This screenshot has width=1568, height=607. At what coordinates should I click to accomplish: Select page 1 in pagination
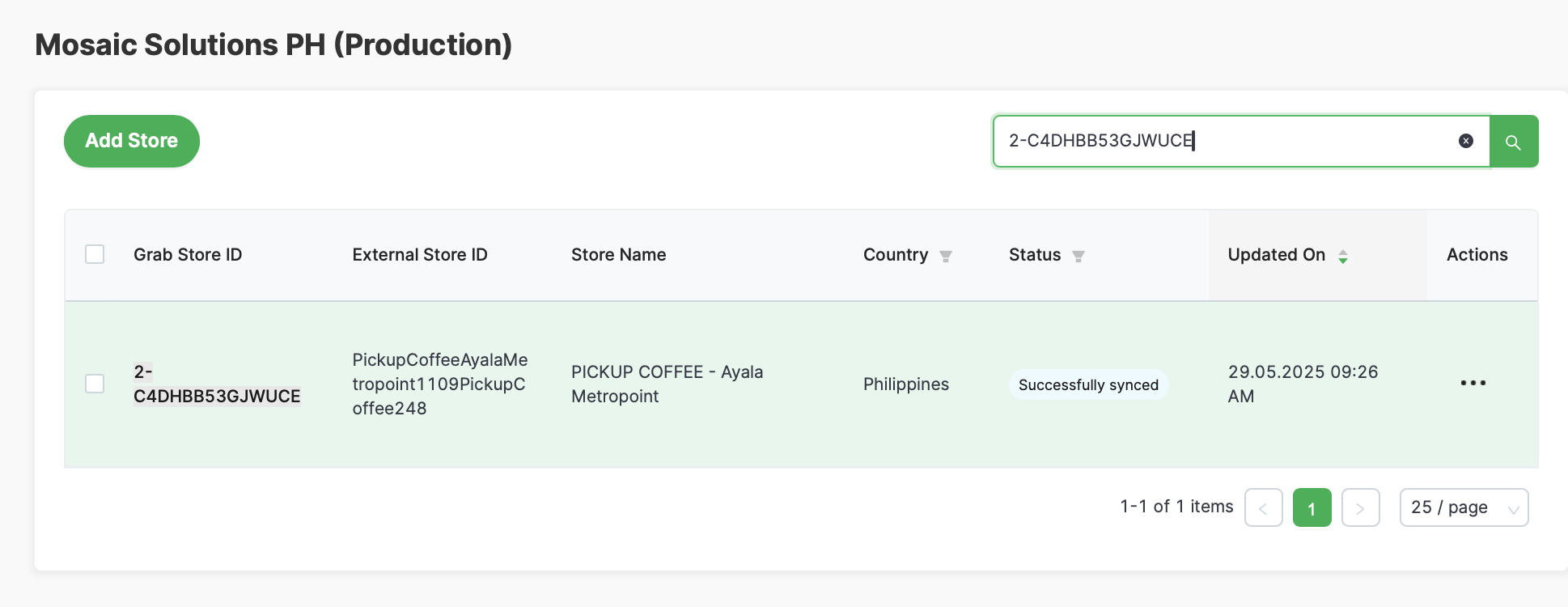(1312, 507)
